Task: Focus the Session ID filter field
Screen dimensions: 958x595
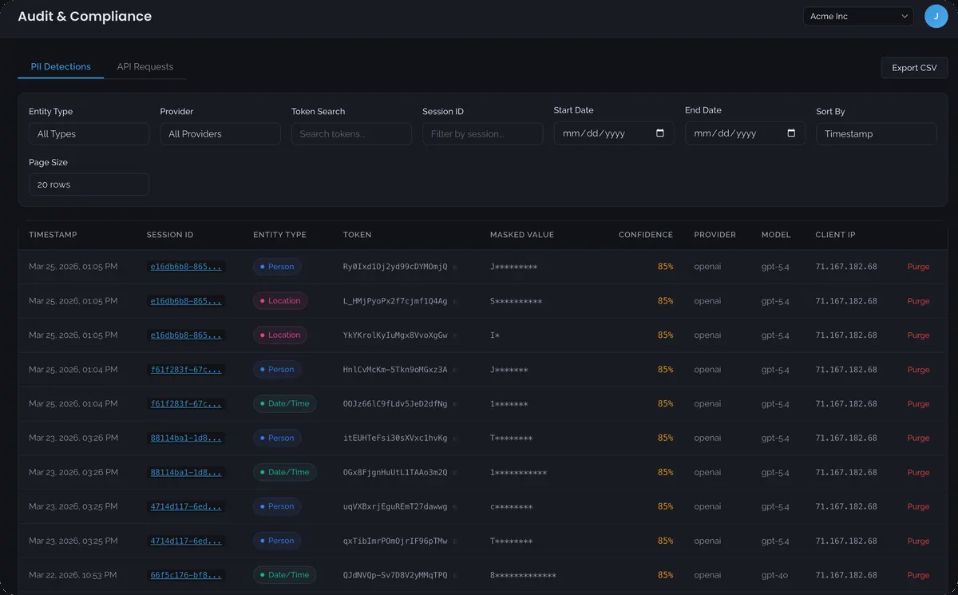Action: click(483, 134)
